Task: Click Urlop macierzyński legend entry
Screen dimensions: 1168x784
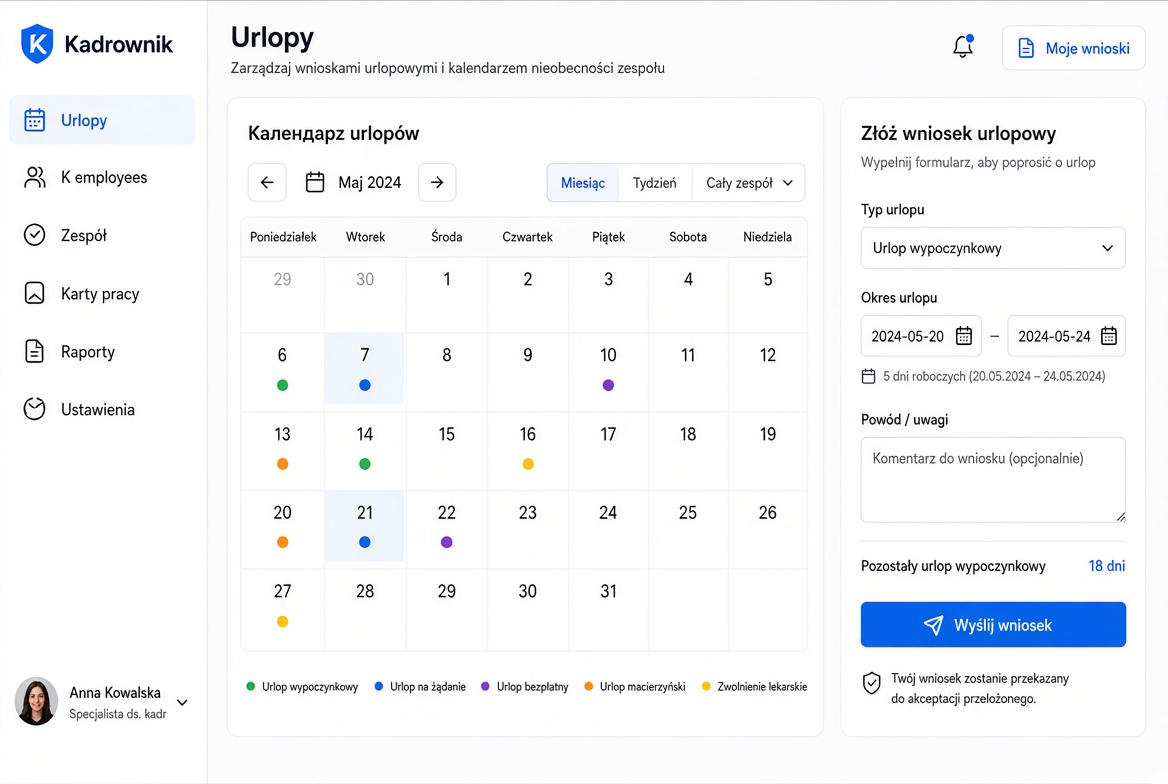Action: coord(635,686)
